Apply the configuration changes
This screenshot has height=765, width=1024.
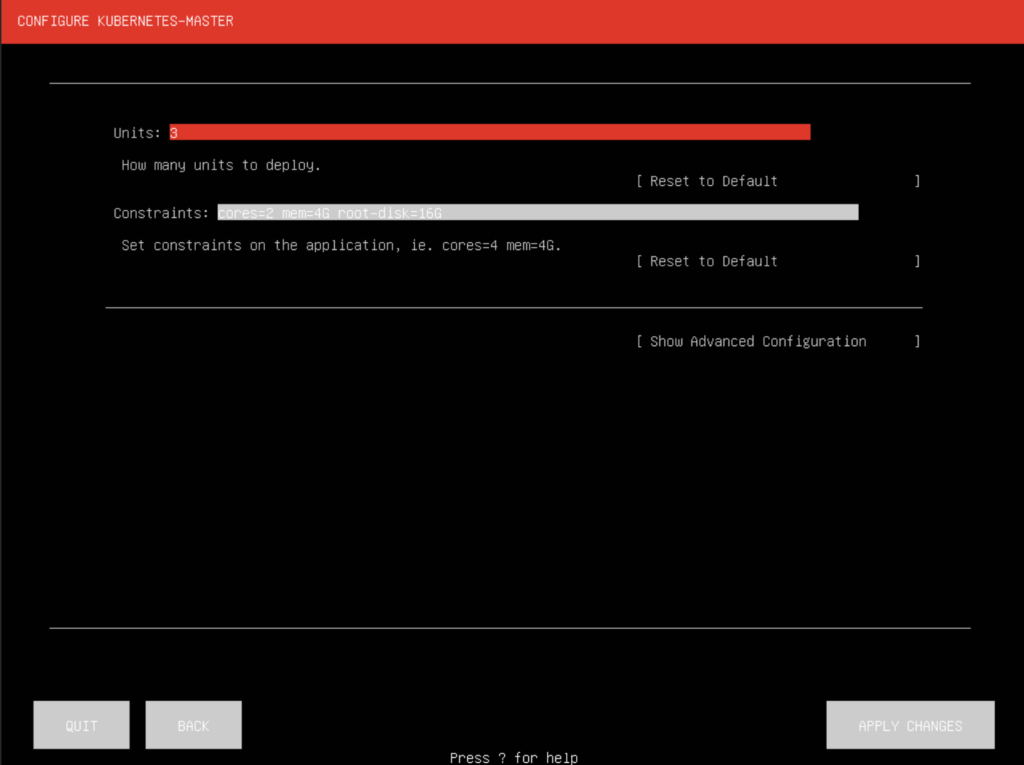(x=909, y=724)
